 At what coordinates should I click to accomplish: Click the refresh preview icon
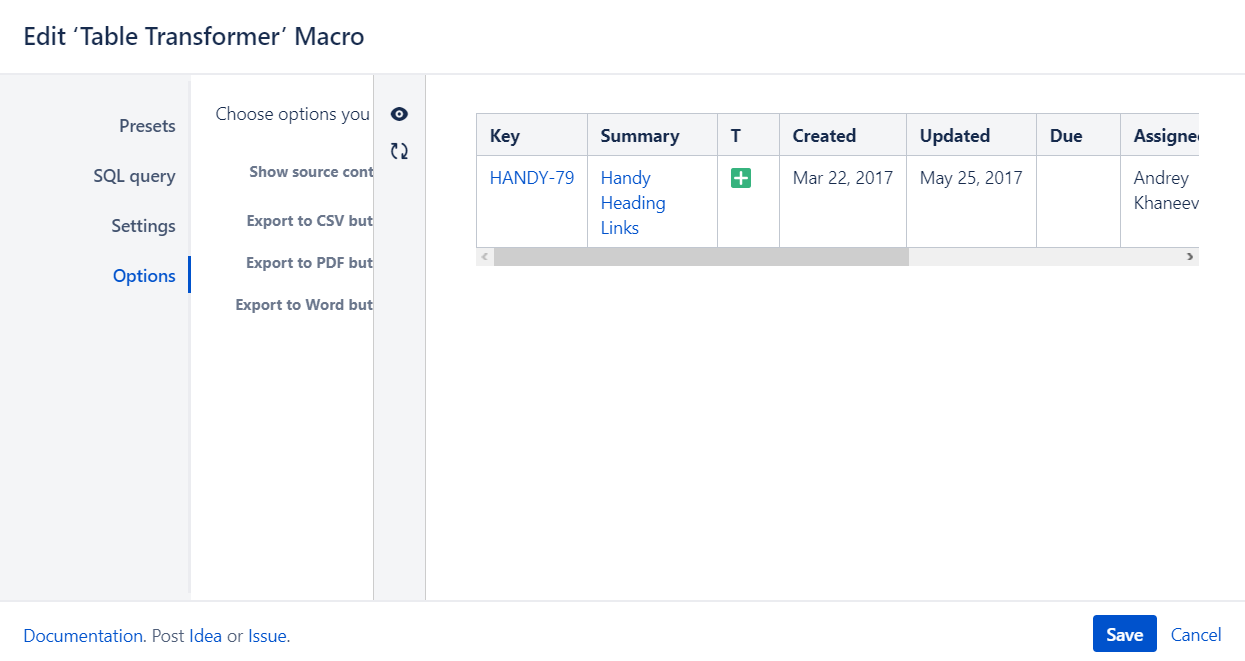pos(398,151)
